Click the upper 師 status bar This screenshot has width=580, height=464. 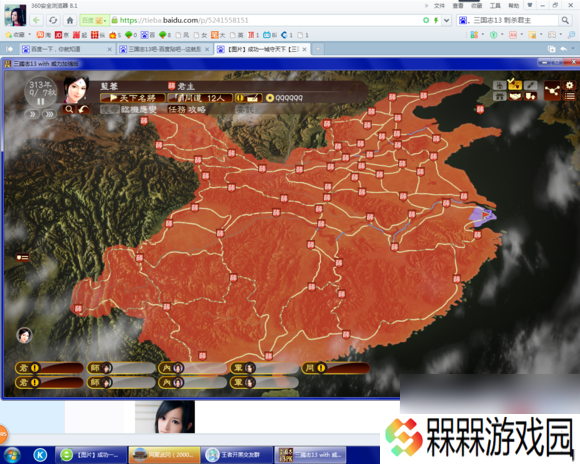point(121,368)
